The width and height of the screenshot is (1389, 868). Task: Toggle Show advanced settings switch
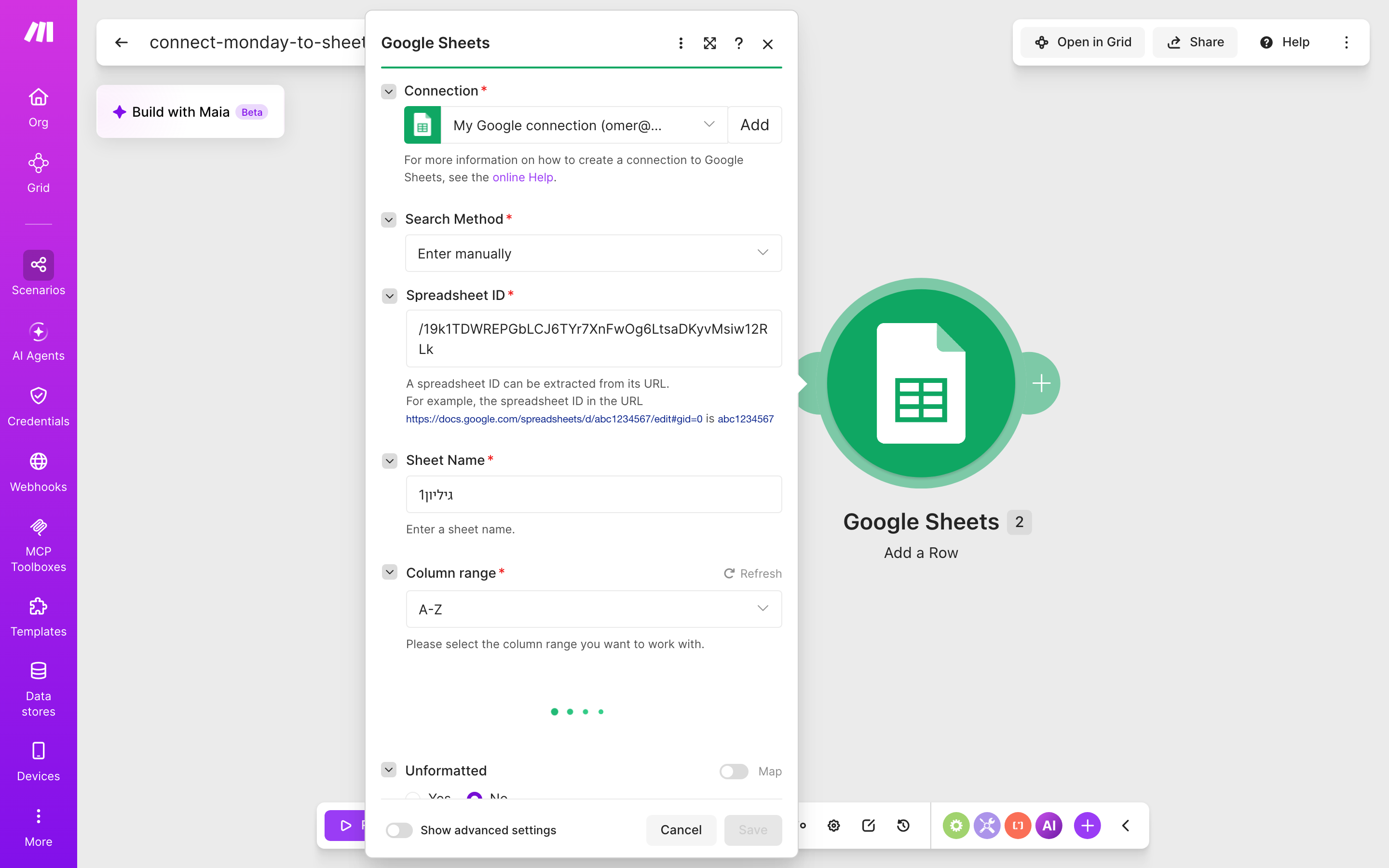(399, 830)
